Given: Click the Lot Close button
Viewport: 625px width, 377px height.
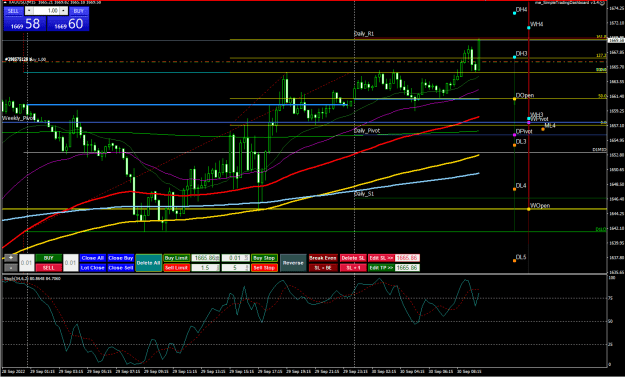Looking at the screenshot, I should tap(92, 268).
